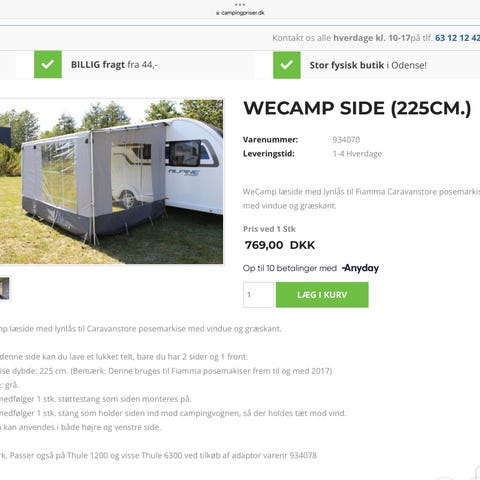Image resolution: width=480 pixels, height=480 pixels.
Task: Click the BILLIG fragt fra 44,- banner text
Action: tap(114, 65)
